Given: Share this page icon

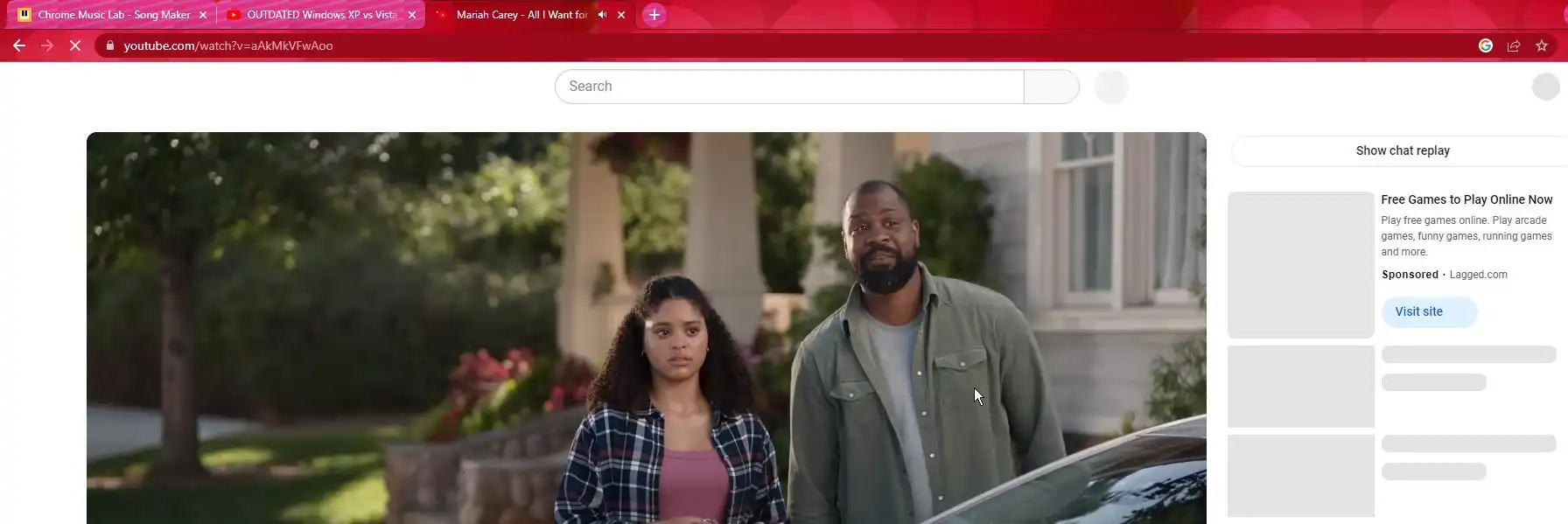Looking at the screenshot, I should (x=1514, y=45).
